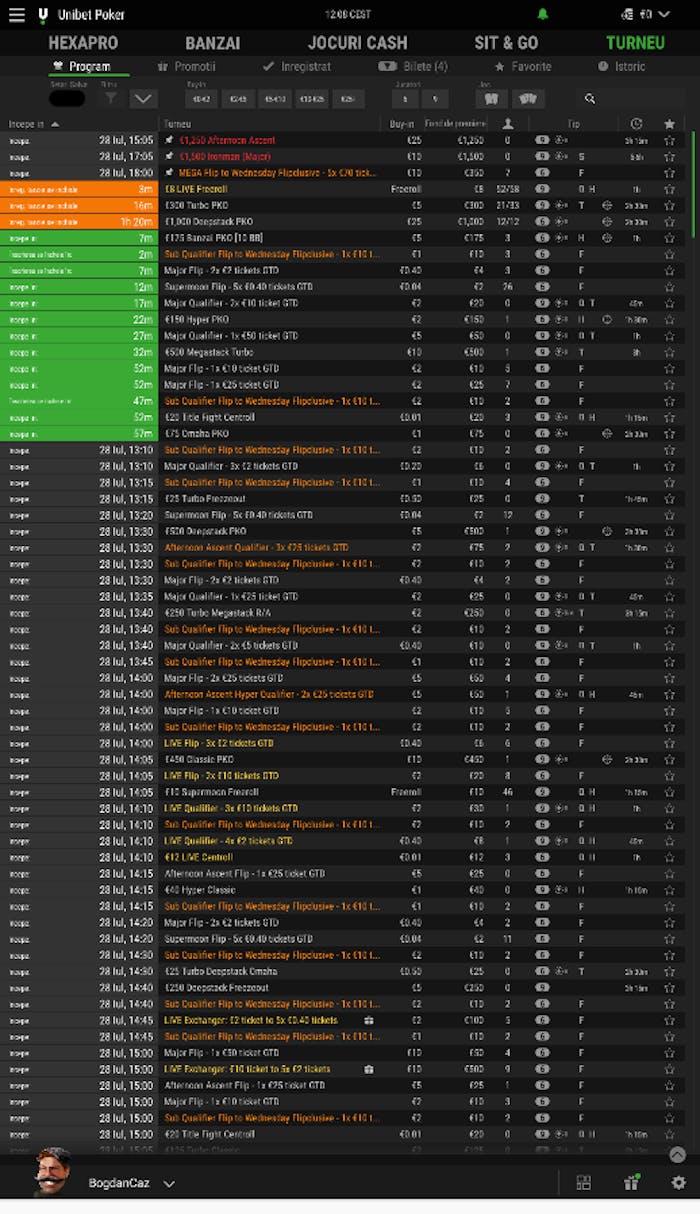The height and width of the screenshot is (1214, 700).
Task: Favorite the €1,250 Afternoon Ascent tournament
Action: (x=669, y=141)
